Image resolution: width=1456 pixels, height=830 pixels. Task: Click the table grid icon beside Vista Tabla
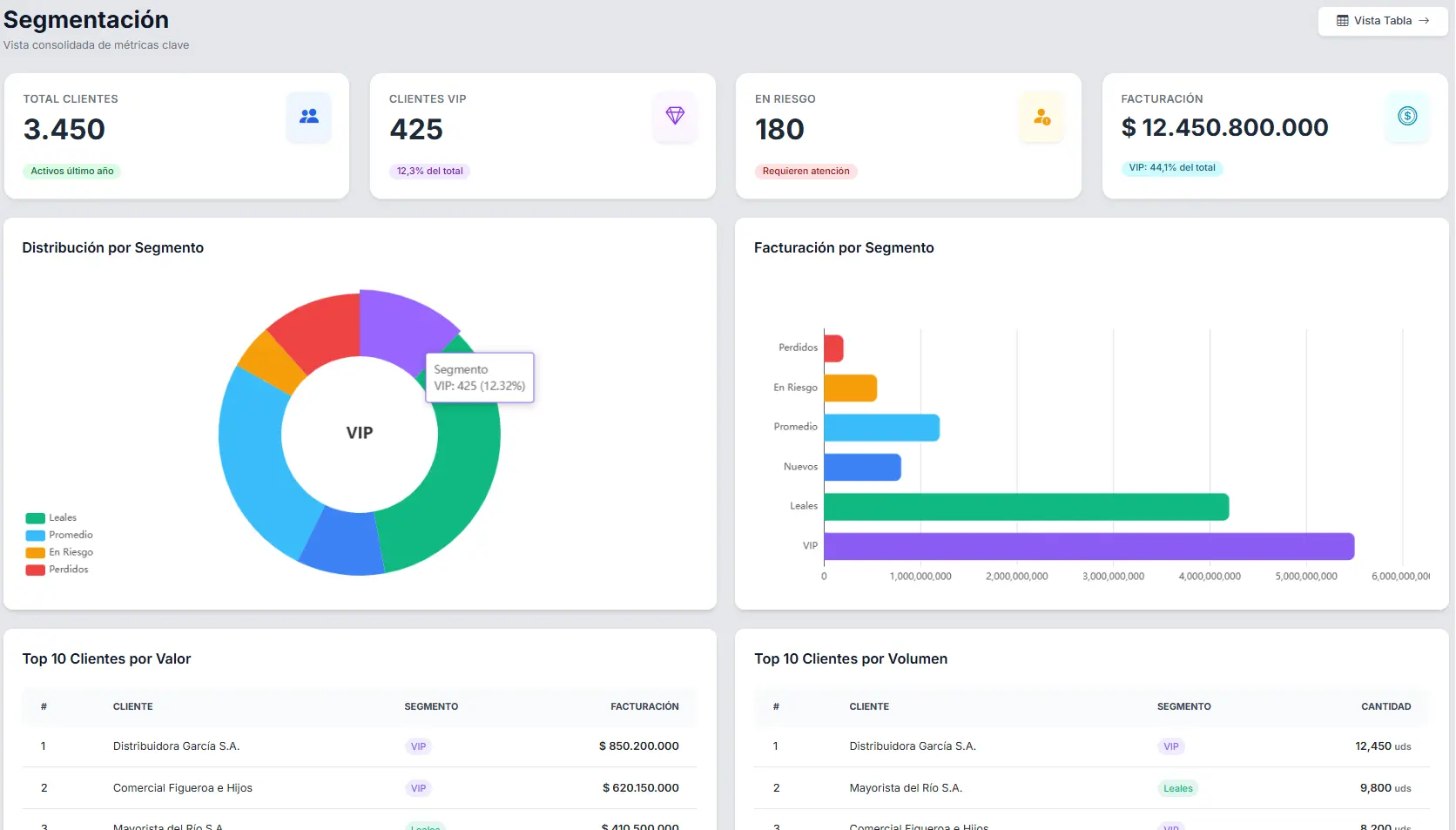coord(1343,21)
